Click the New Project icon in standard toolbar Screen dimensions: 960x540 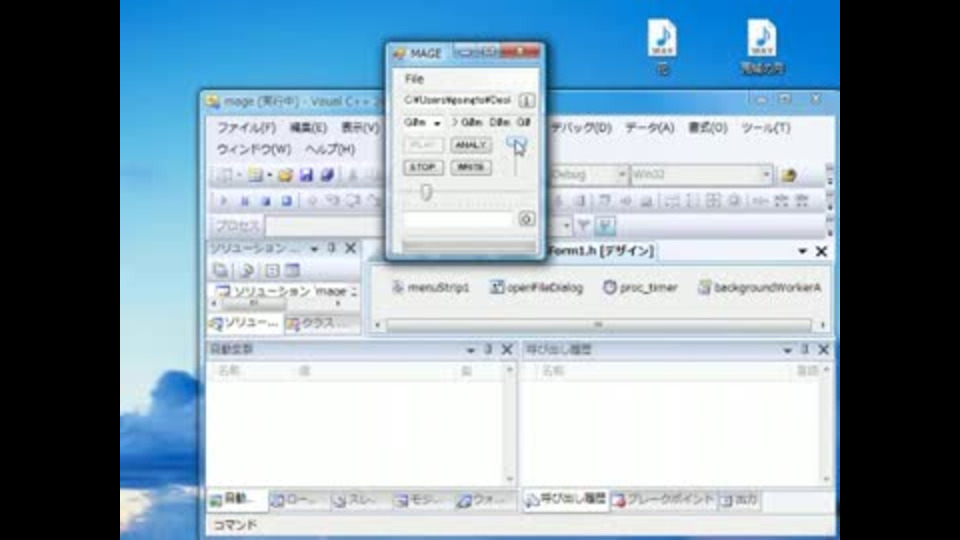[224, 175]
